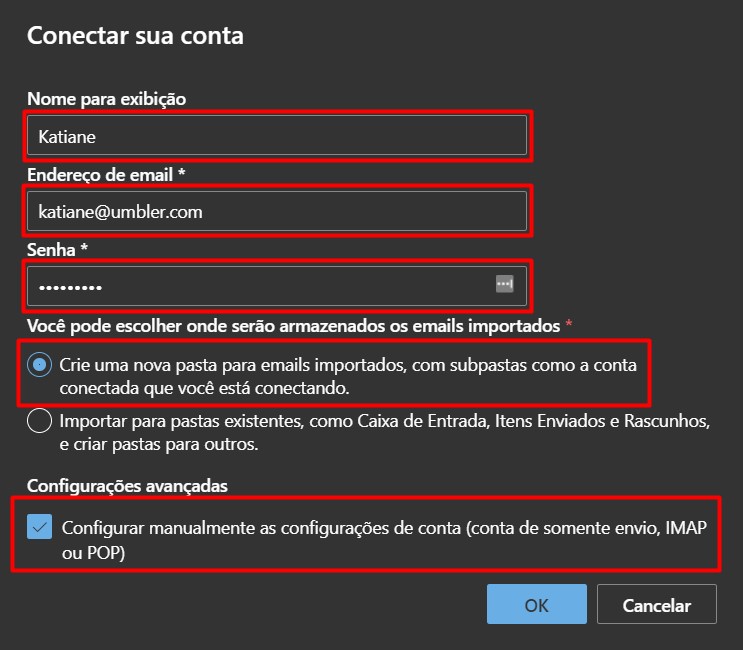Click the Cancelar button
Image resolution: width=743 pixels, height=650 pixels.
(656, 605)
